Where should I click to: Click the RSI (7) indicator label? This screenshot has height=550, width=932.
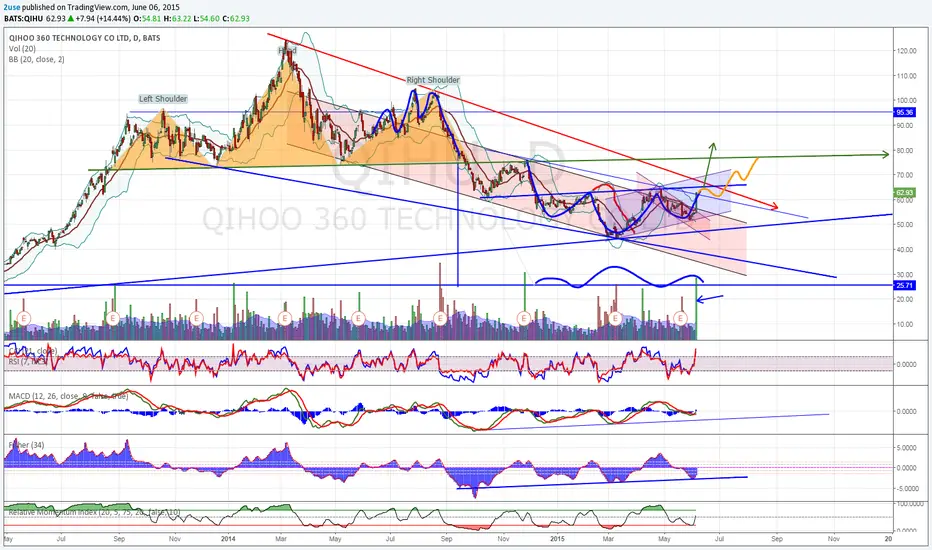tap(27, 360)
